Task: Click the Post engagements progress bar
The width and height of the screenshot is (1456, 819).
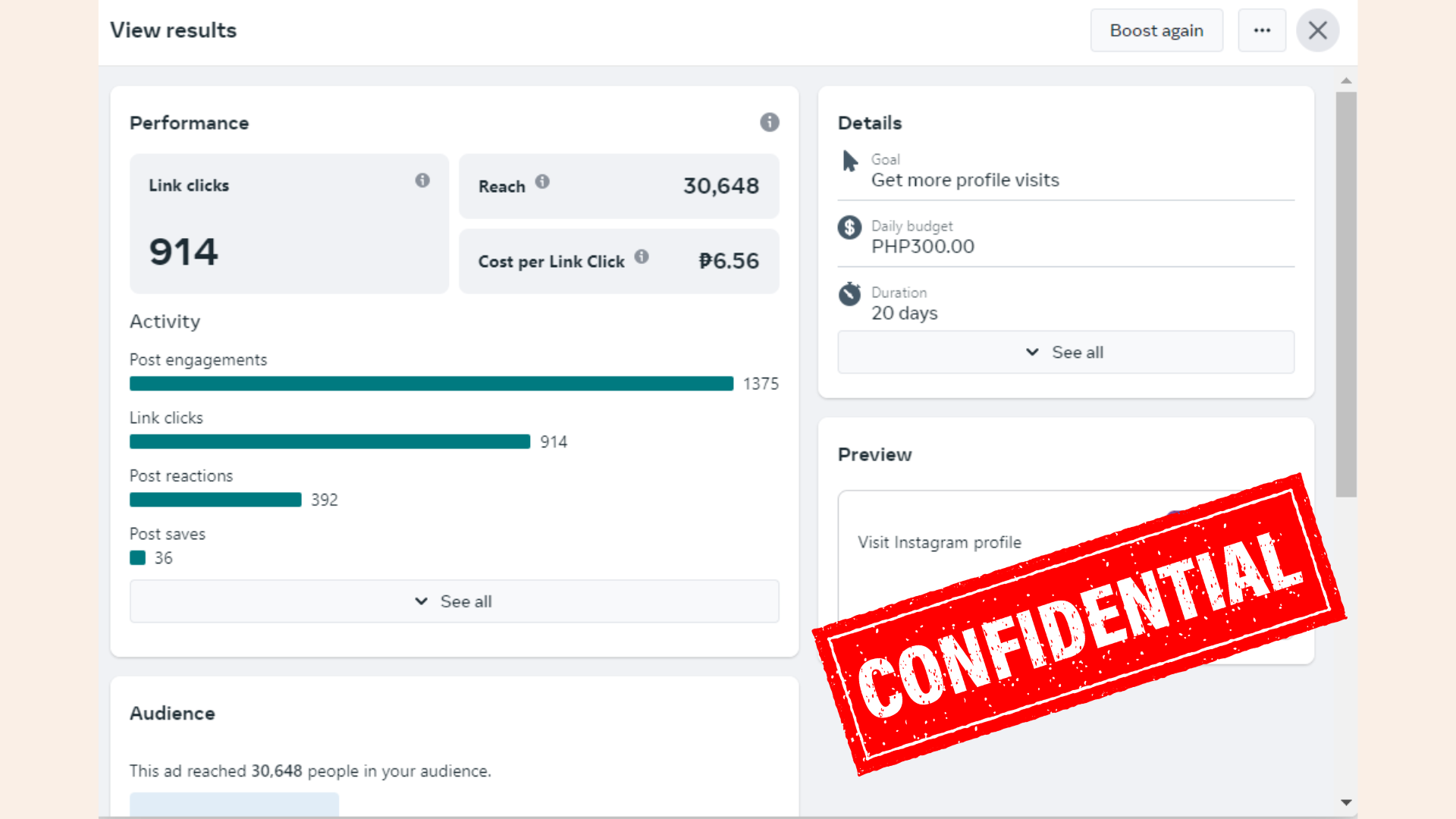Action: (x=431, y=384)
